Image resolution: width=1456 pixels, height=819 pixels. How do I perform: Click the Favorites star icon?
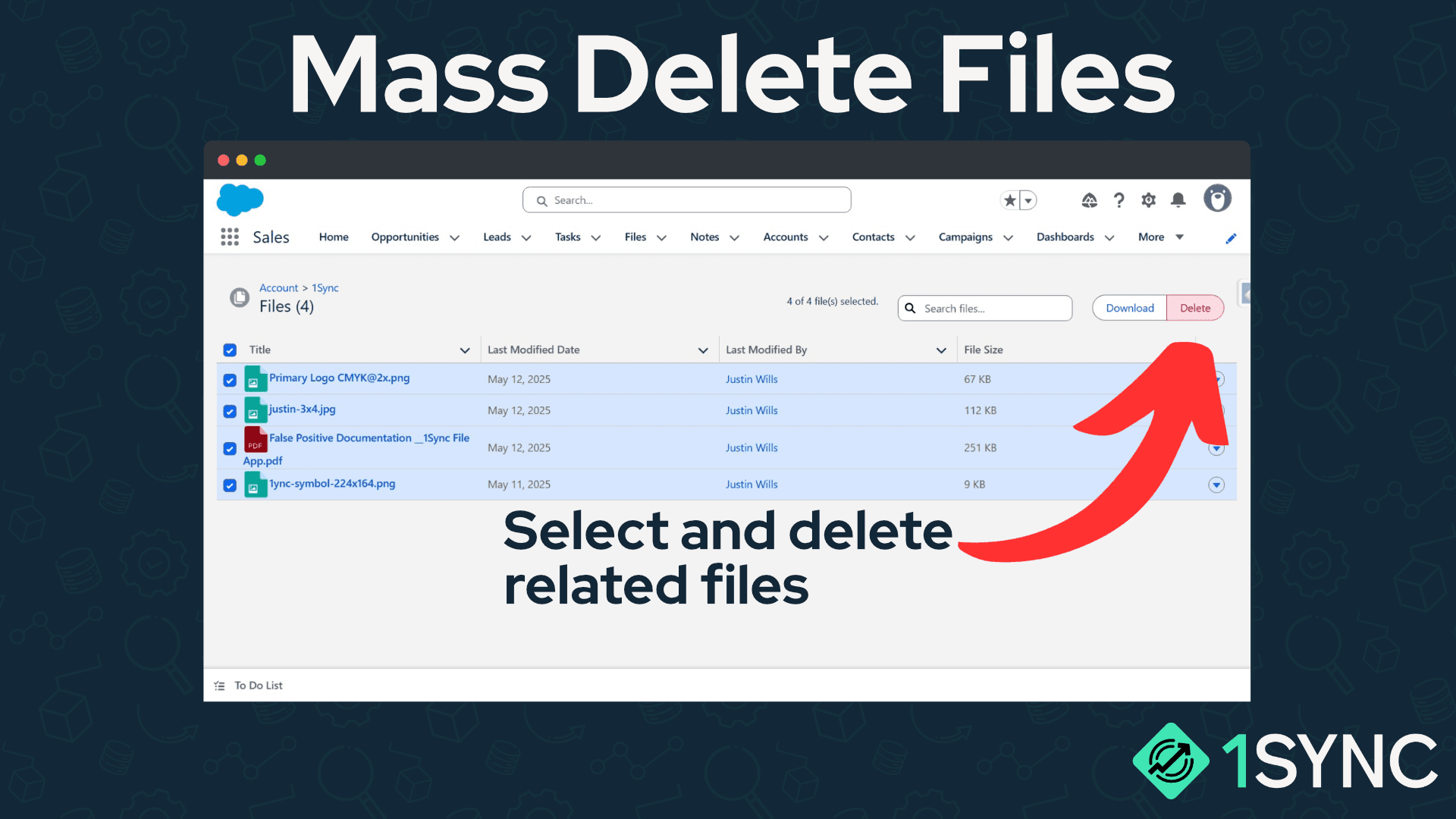click(1009, 200)
